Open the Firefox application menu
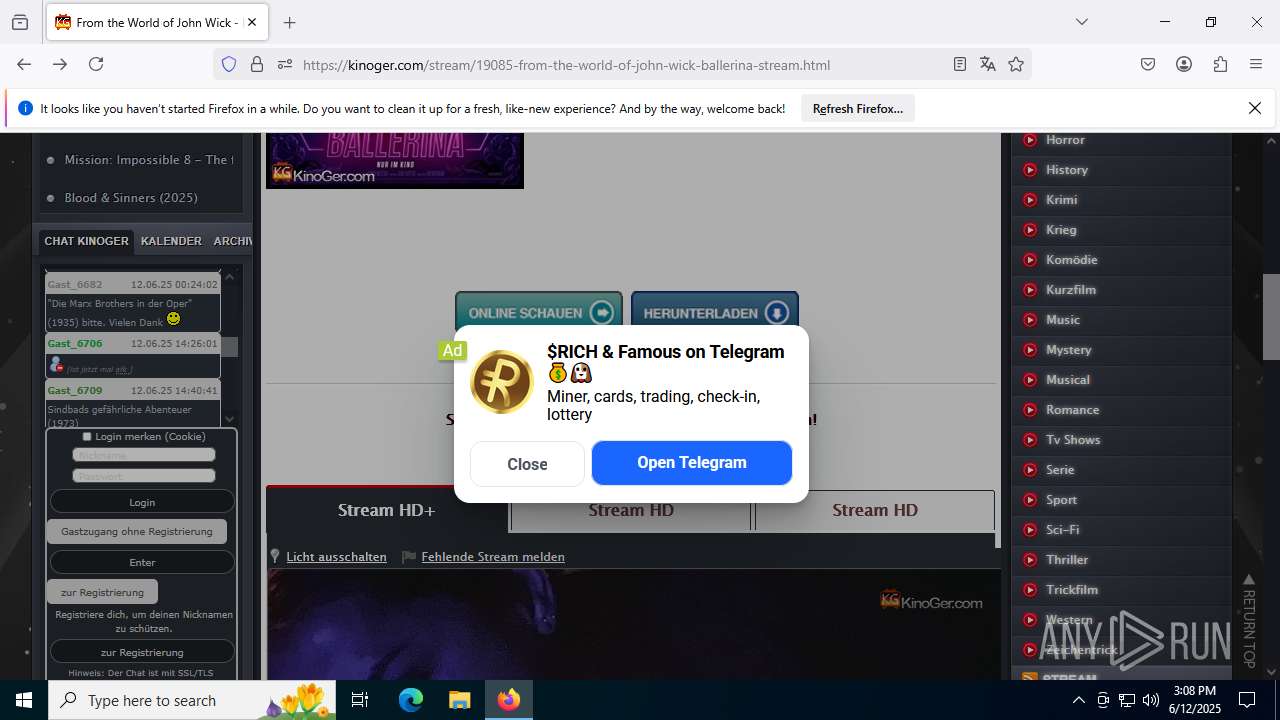1280x720 pixels. coord(1256,64)
